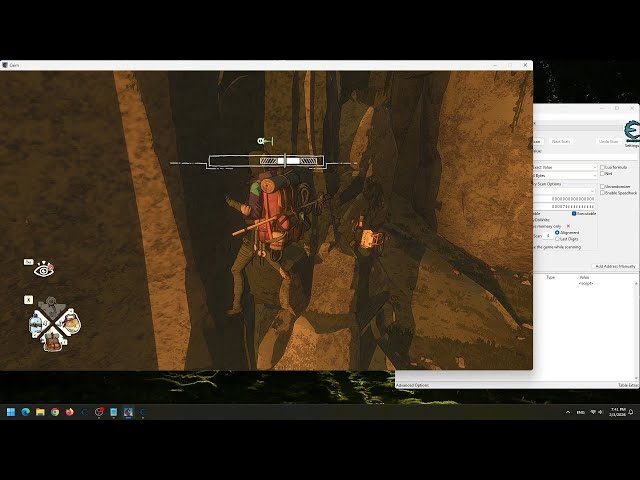Select the Last Digits radio button
Screen dimensions: 640x480
coord(557,239)
